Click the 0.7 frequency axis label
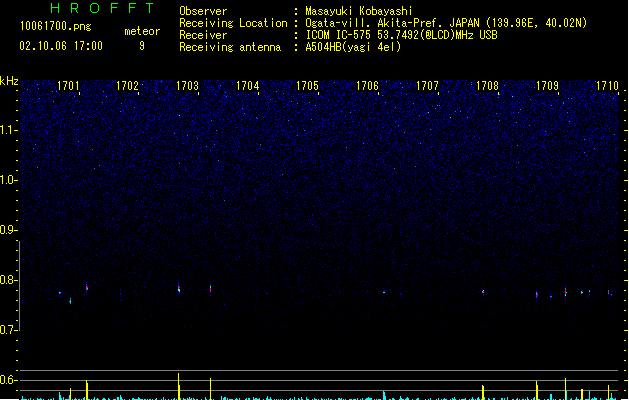 point(8,330)
